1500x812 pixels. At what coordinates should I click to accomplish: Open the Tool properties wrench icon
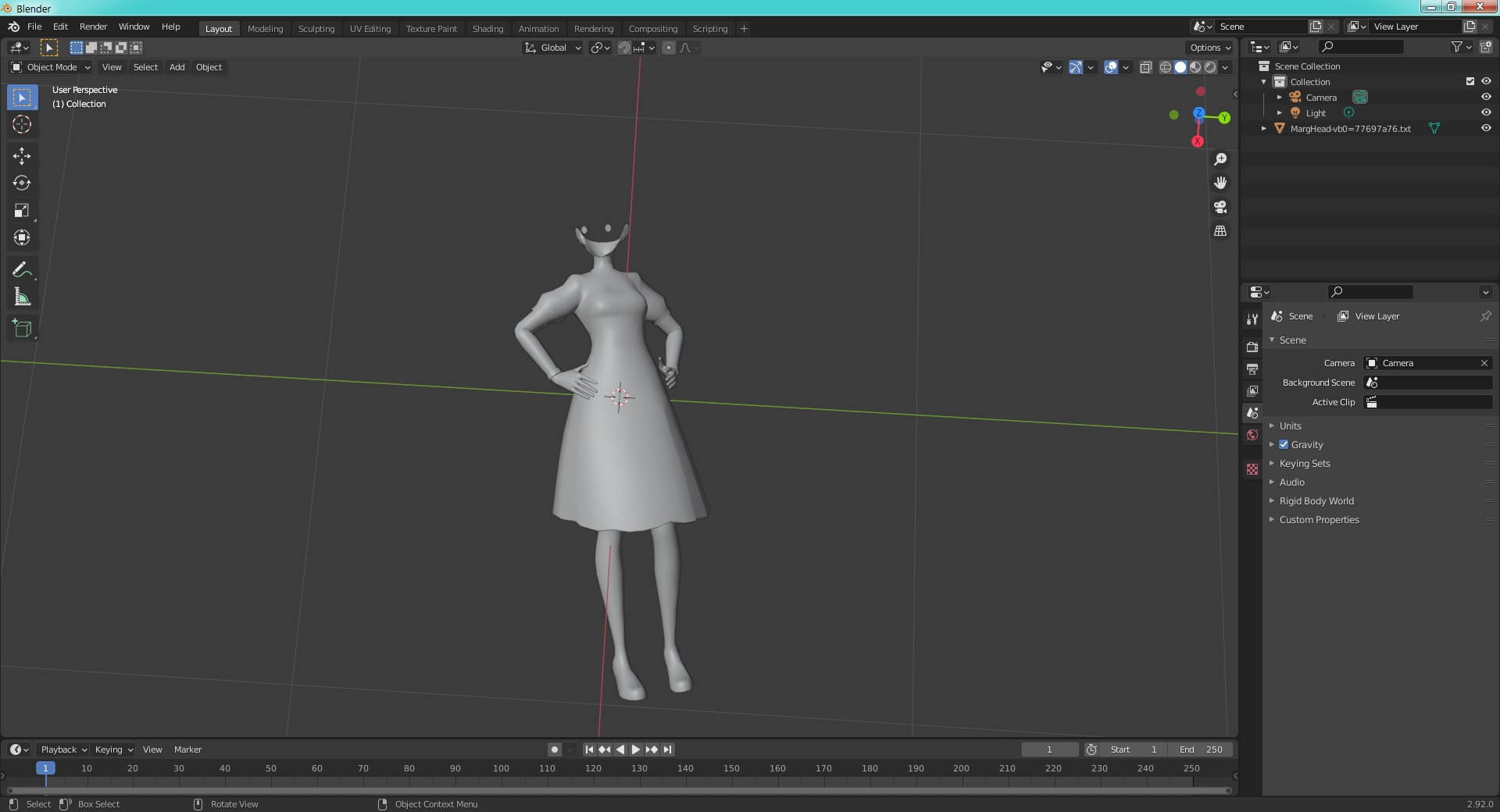(1252, 319)
